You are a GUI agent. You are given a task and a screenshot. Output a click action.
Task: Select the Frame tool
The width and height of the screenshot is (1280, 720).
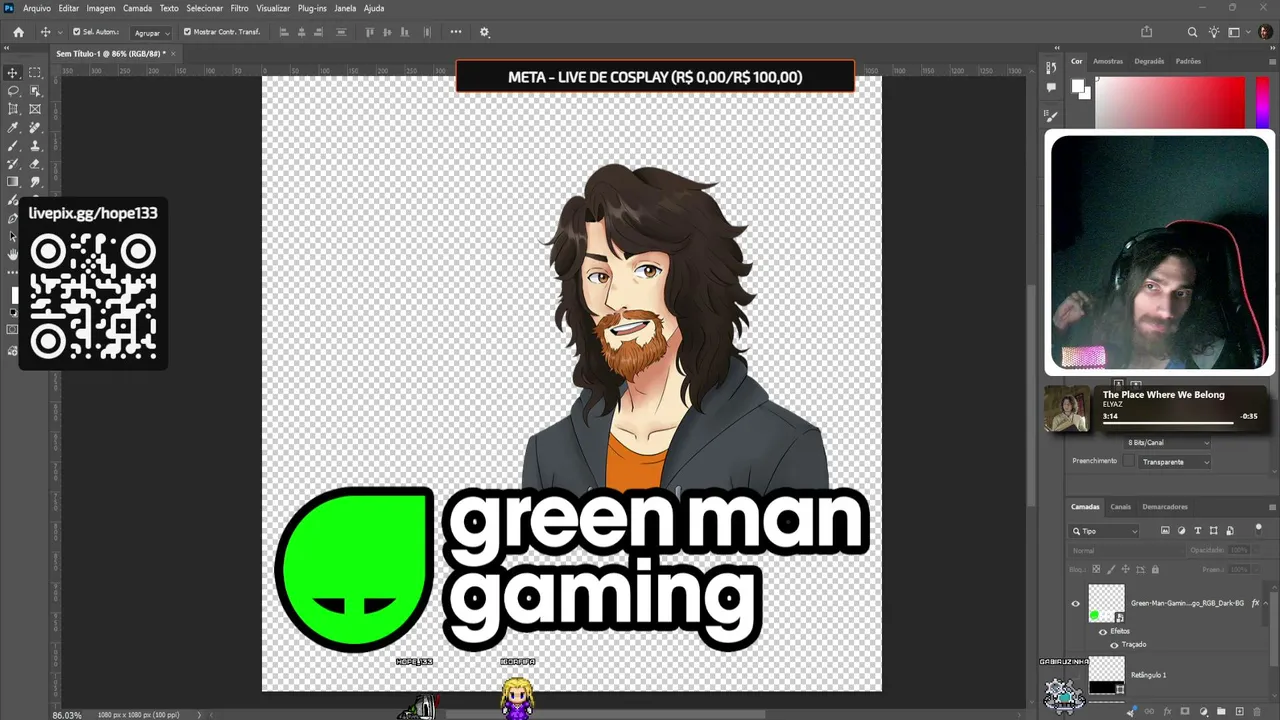[x=35, y=109]
